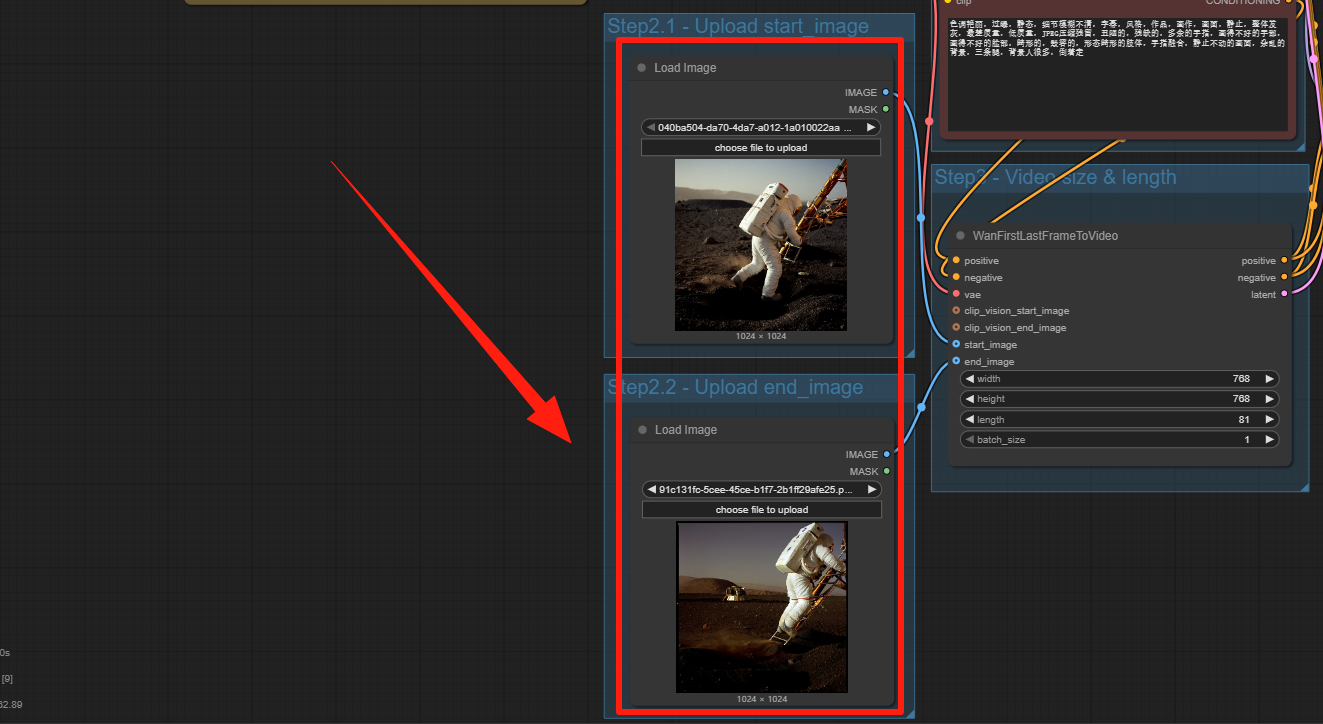Click the batch_size value 1

(x=1247, y=440)
